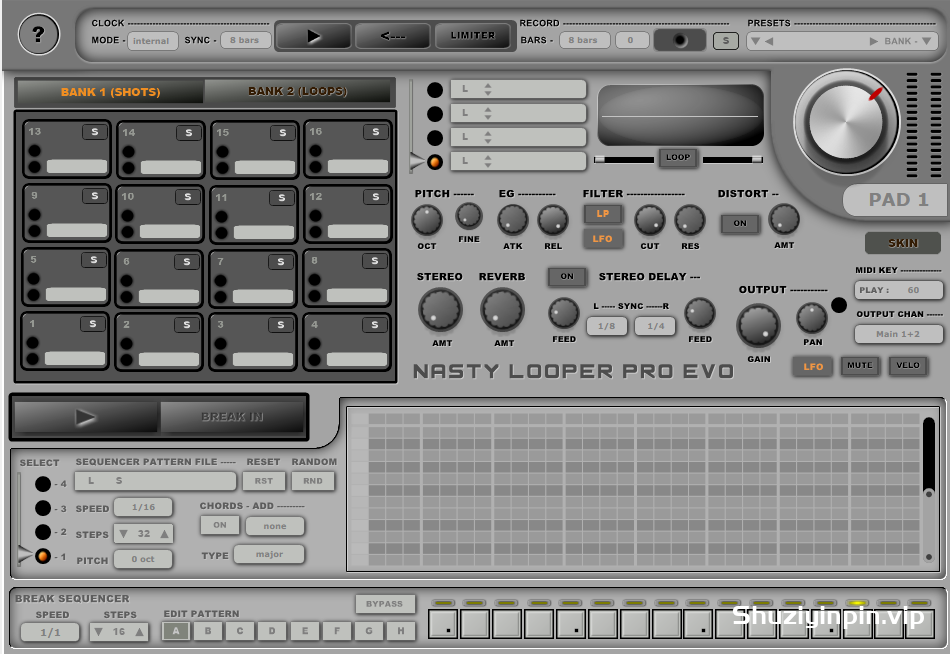Solo pad 16 with its S button
This screenshot has height=654, width=950.
pyautogui.click(x=376, y=132)
